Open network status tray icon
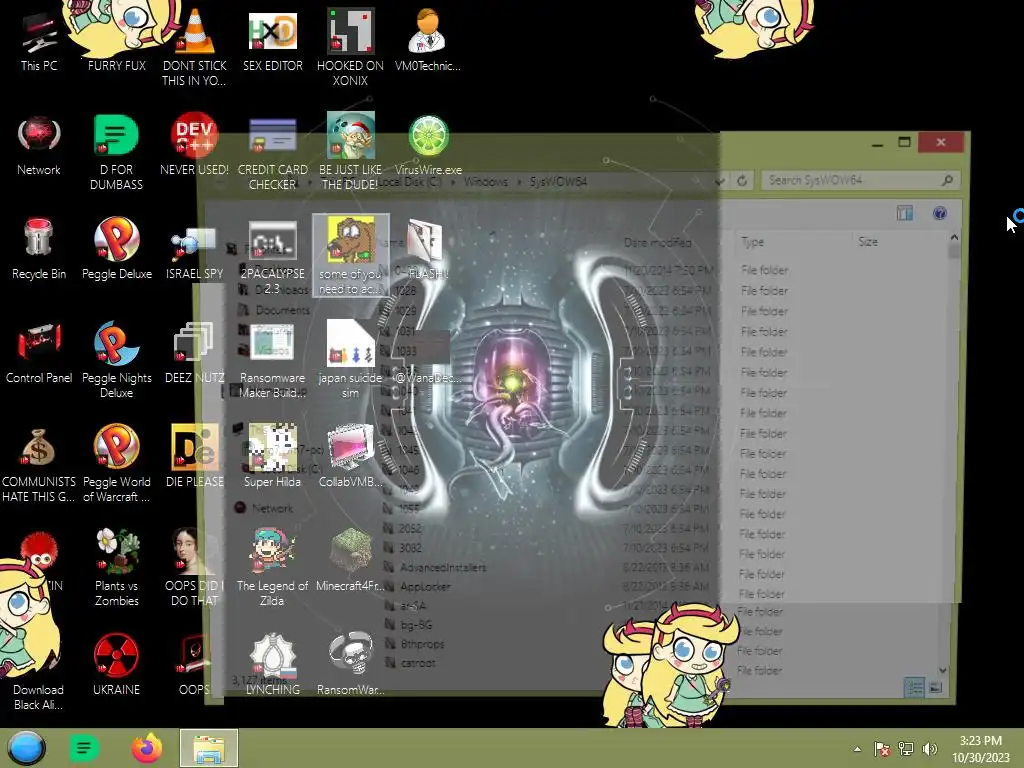Viewport: 1024px width, 768px height. [906, 749]
